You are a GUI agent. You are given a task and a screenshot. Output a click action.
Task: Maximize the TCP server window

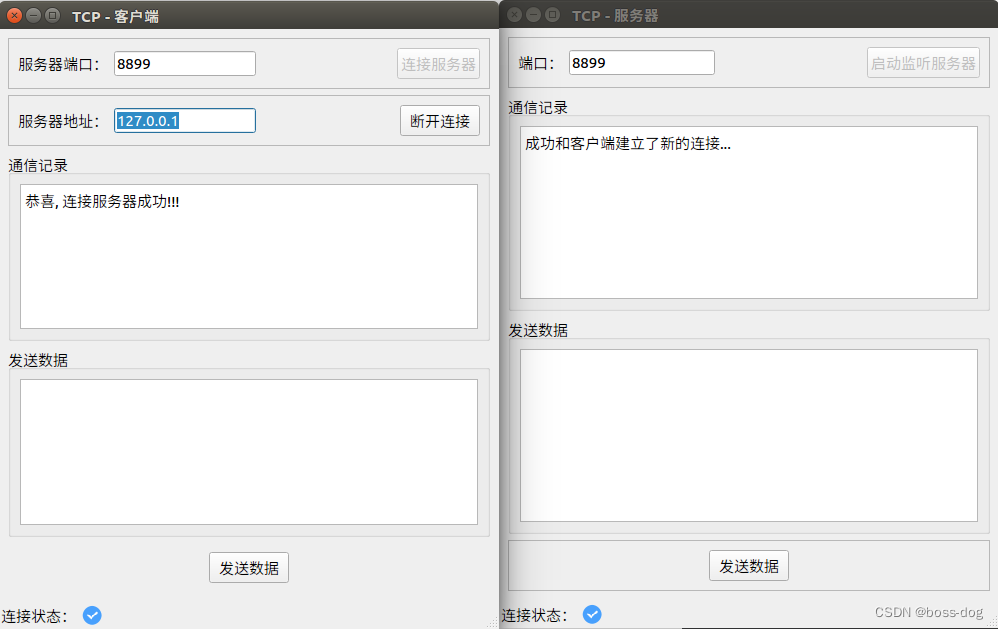coord(552,15)
